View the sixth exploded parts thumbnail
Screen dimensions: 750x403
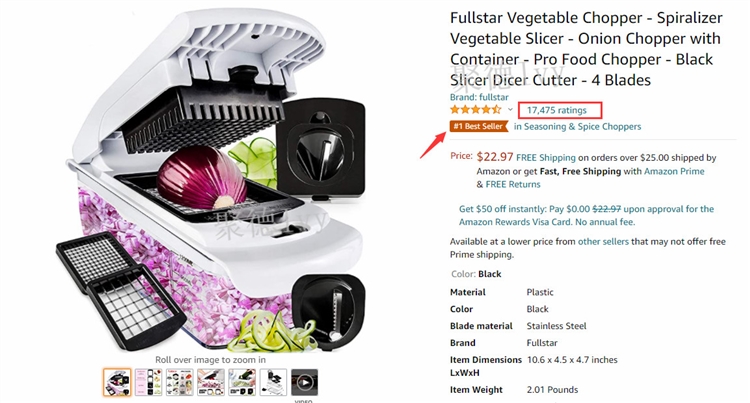[x=273, y=382]
